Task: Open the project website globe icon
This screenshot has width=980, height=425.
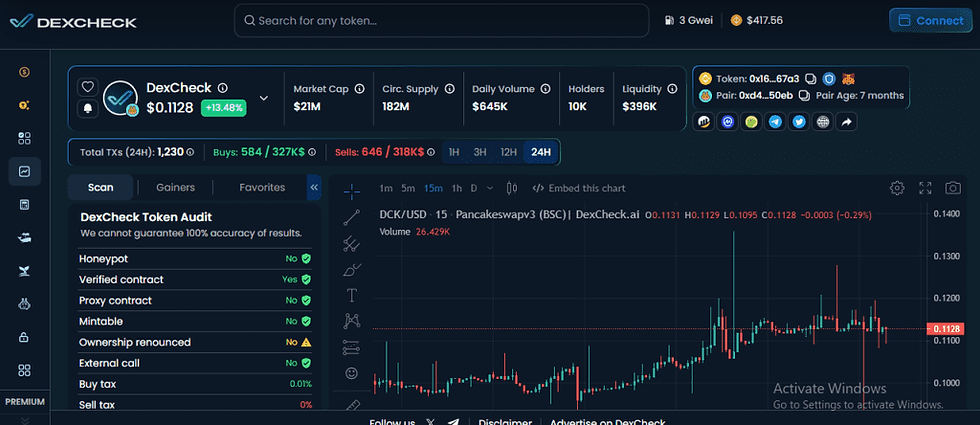Action: pyautogui.click(x=822, y=122)
